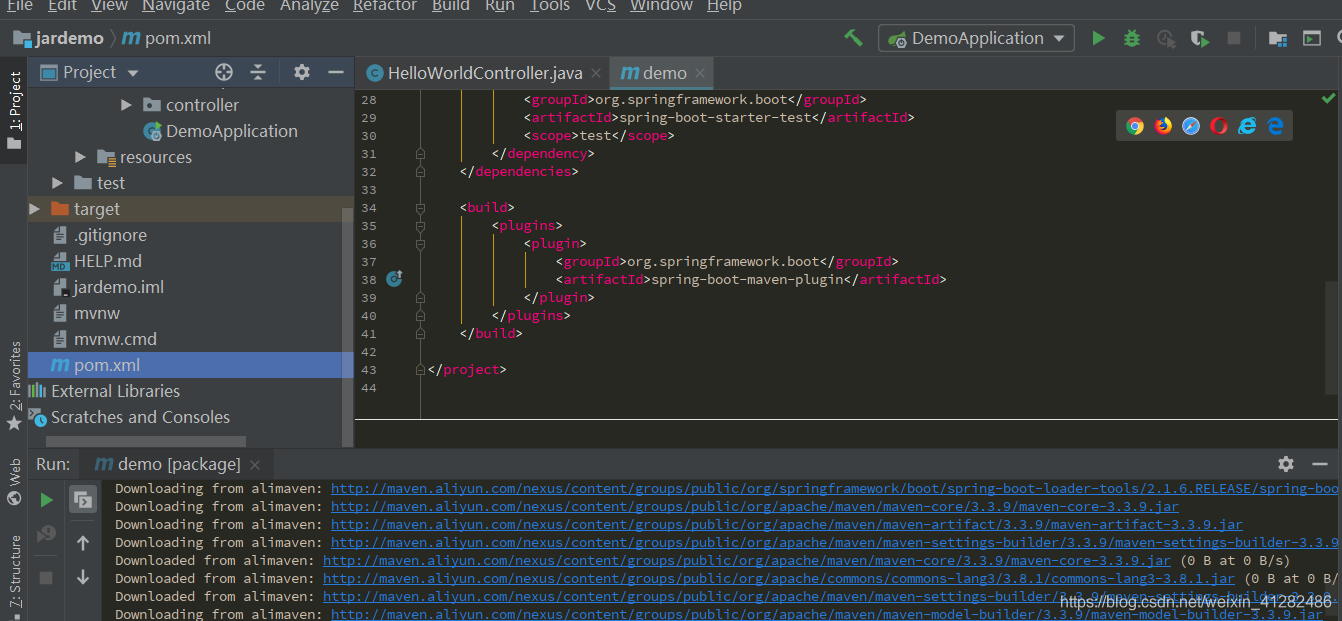The height and width of the screenshot is (621, 1342).
Task: Open the spring-boot-loader-tools download link
Action: (835, 489)
